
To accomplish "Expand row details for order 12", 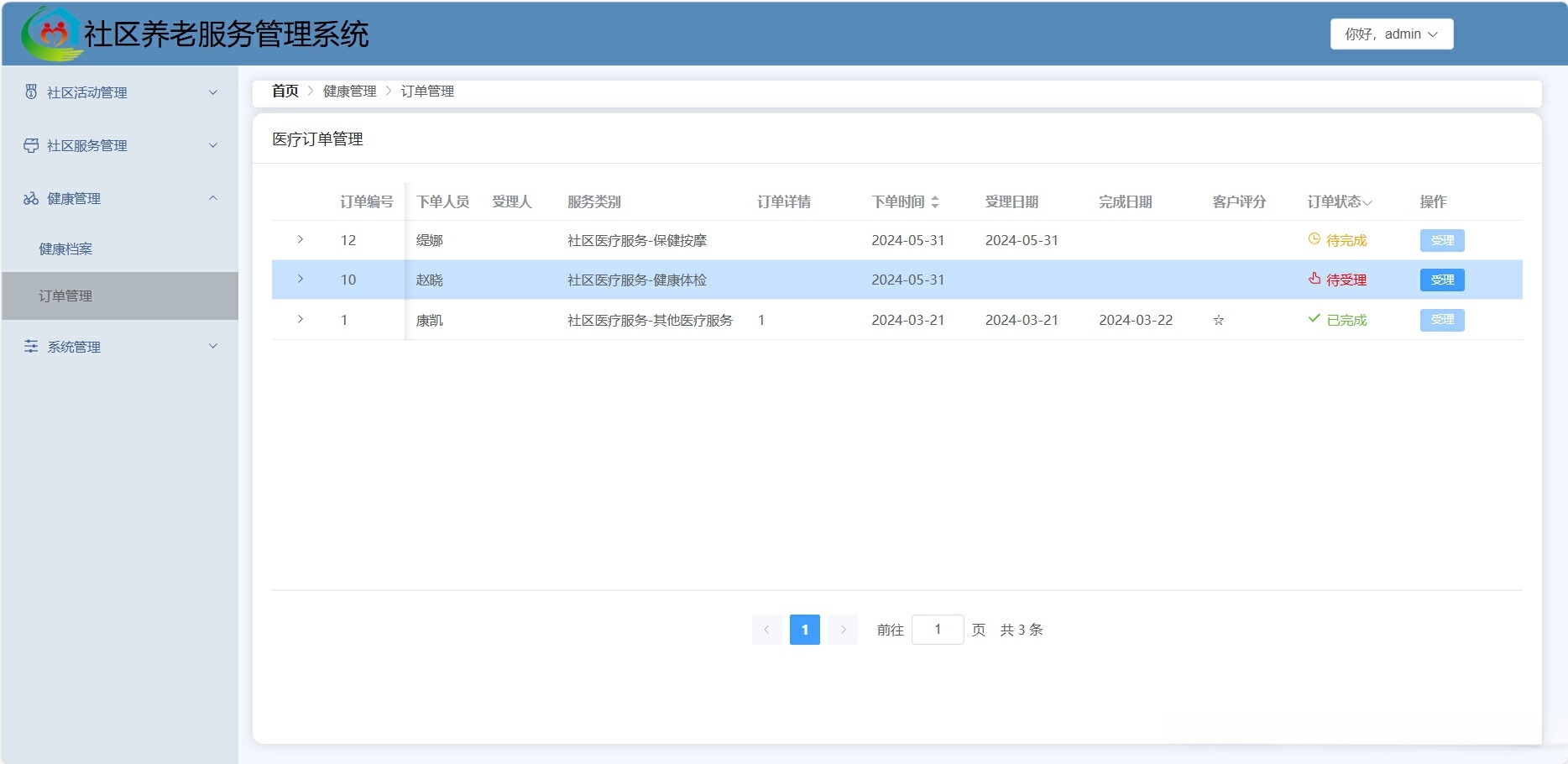I will pos(301,239).
